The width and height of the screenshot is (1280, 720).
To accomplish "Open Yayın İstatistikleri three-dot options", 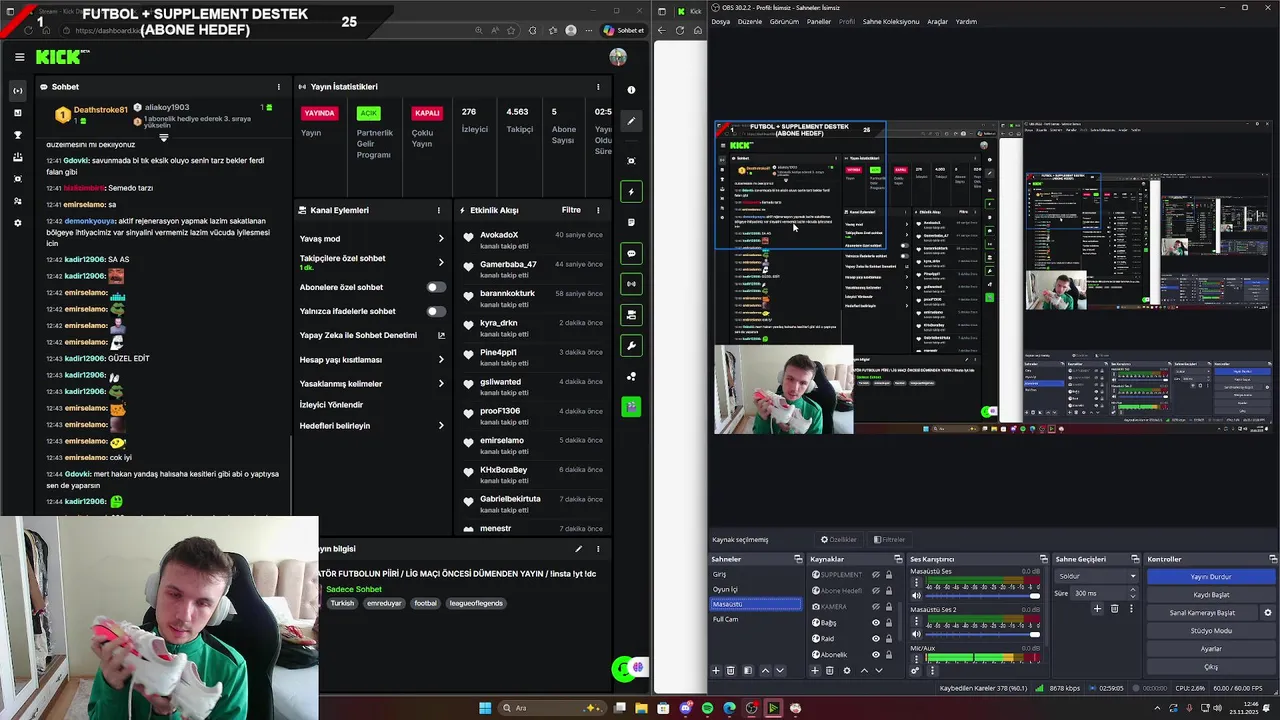I will click(x=598, y=87).
